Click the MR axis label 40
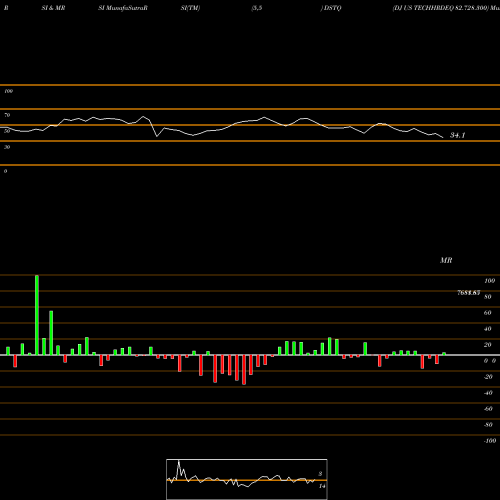500x500 pixels. point(487,329)
